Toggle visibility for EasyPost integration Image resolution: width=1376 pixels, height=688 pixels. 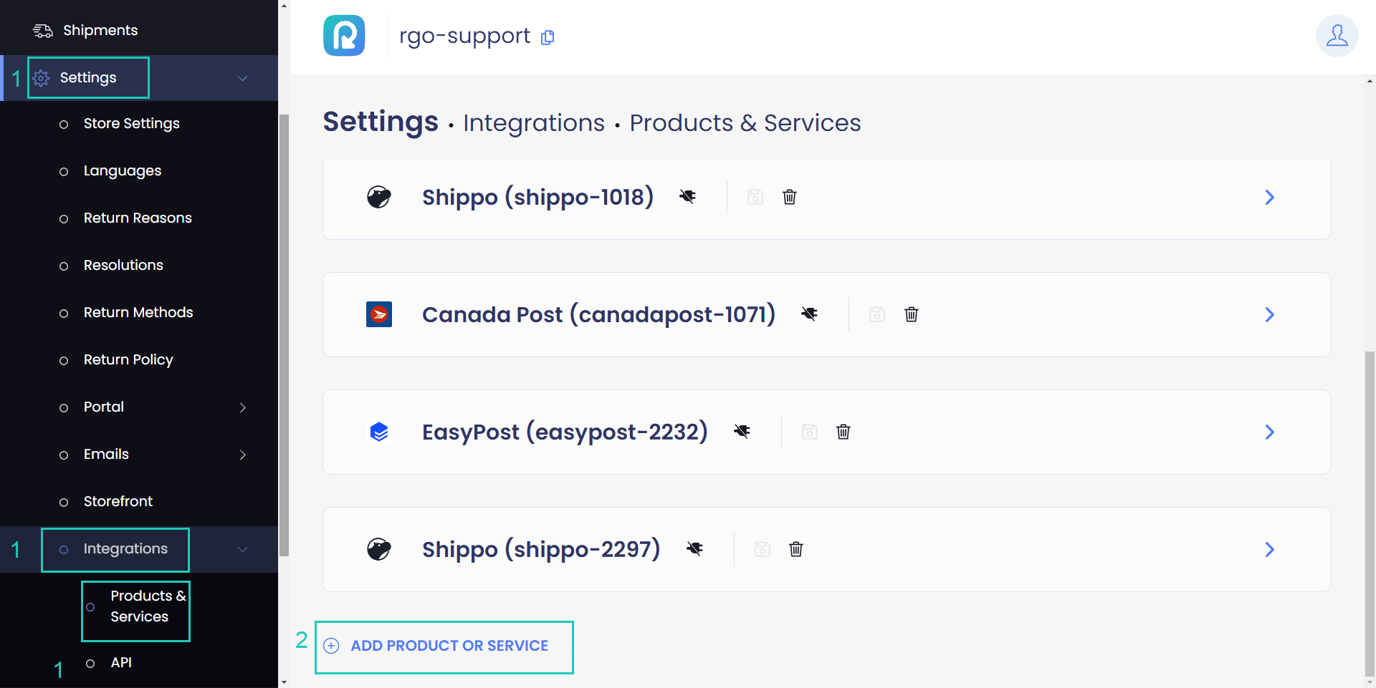click(741, 431)
